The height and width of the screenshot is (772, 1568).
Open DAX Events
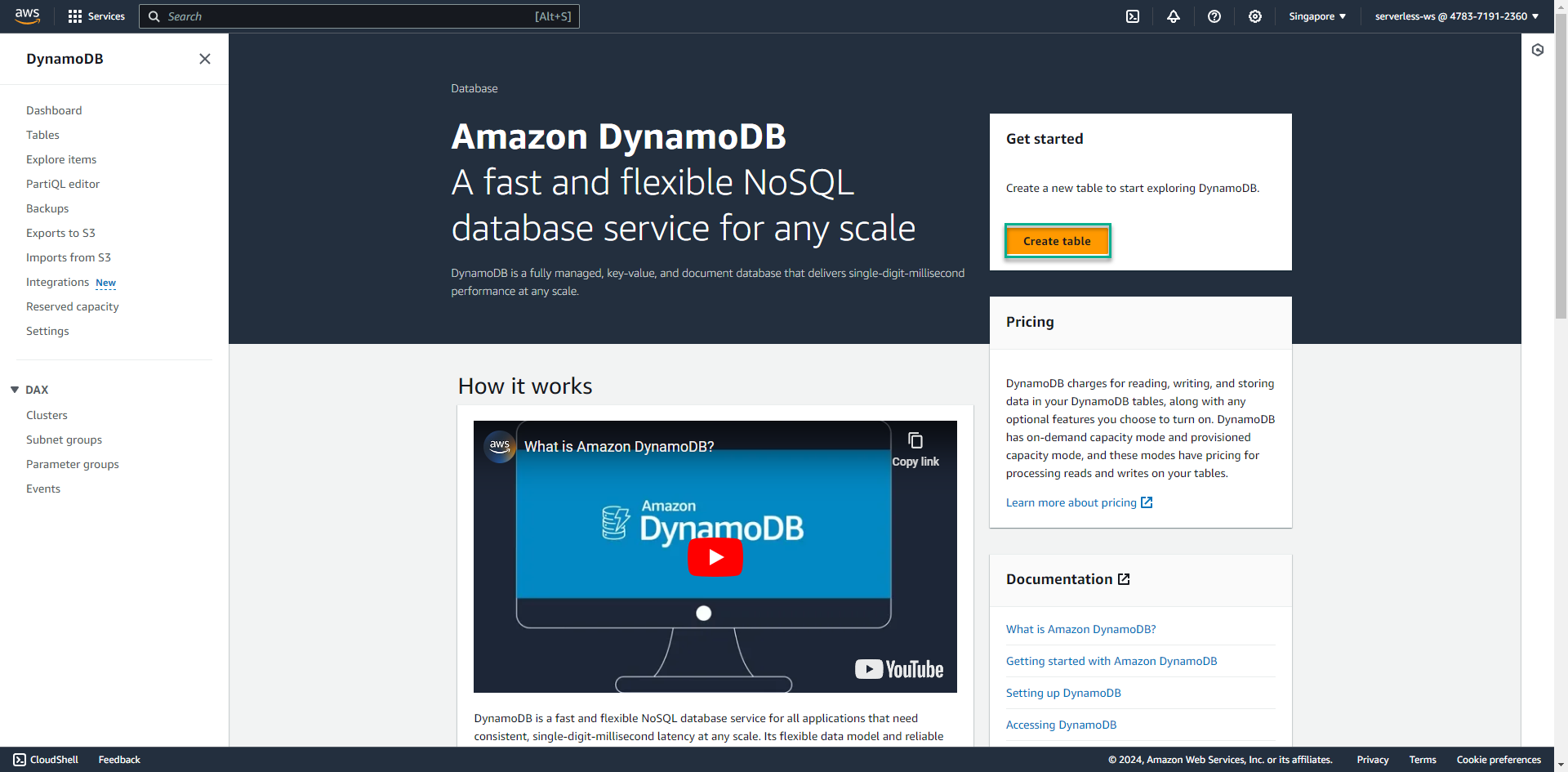pos(43,489)
